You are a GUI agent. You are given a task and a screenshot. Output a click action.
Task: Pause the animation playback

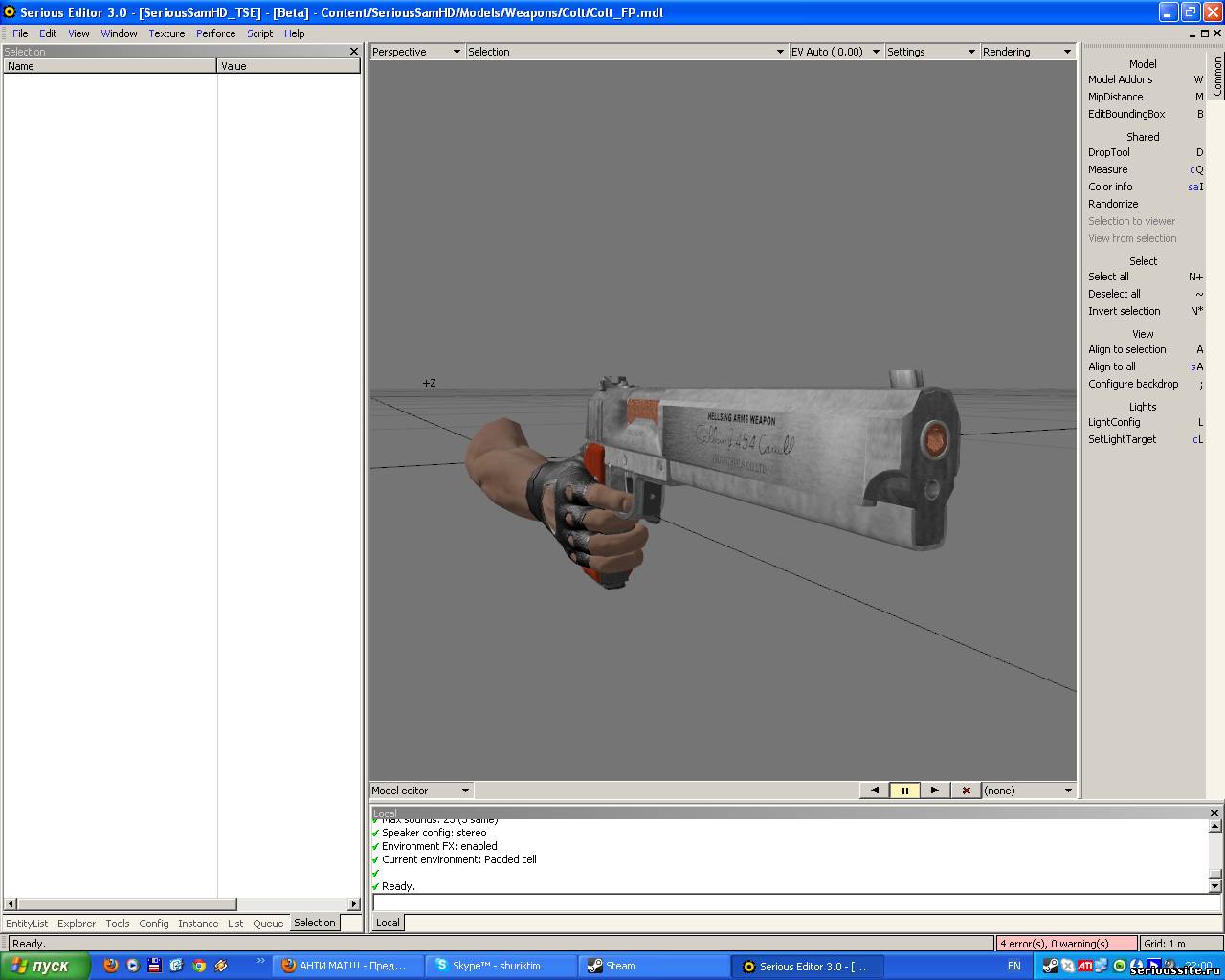(x=904, y=791)
